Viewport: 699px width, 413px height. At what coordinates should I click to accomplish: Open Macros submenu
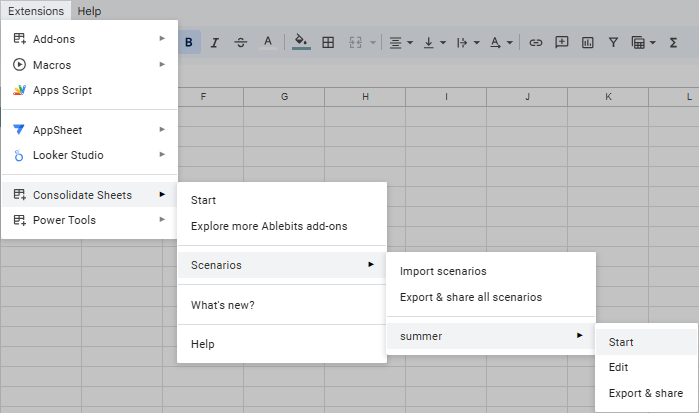pos(89,65)
